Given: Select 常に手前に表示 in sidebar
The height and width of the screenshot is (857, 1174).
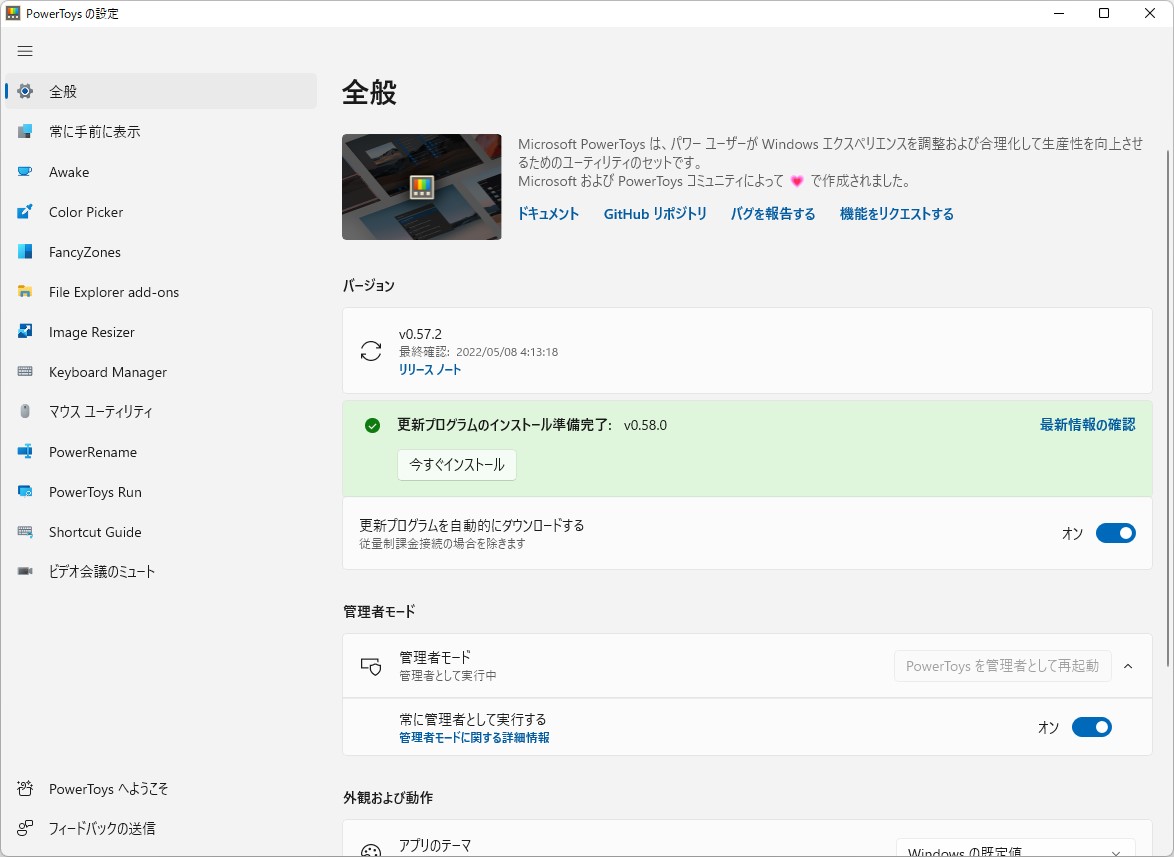Looking at the screenshot, I should (161, 131).
